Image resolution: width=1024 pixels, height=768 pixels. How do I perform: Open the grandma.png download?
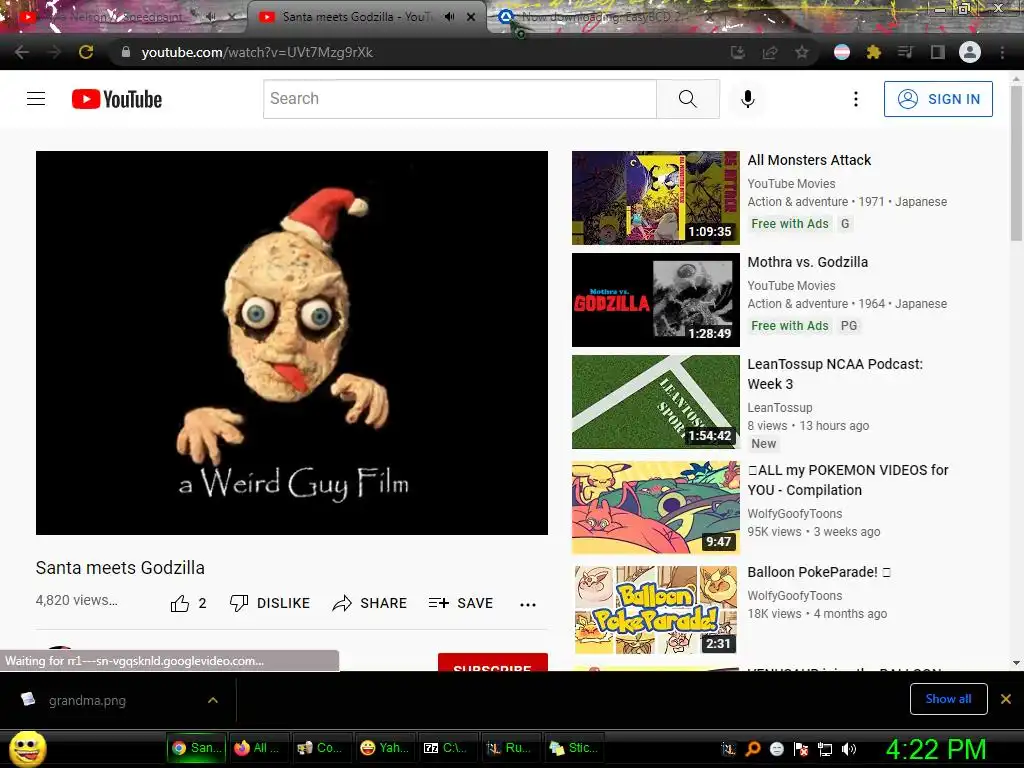(x=87, y=700)
